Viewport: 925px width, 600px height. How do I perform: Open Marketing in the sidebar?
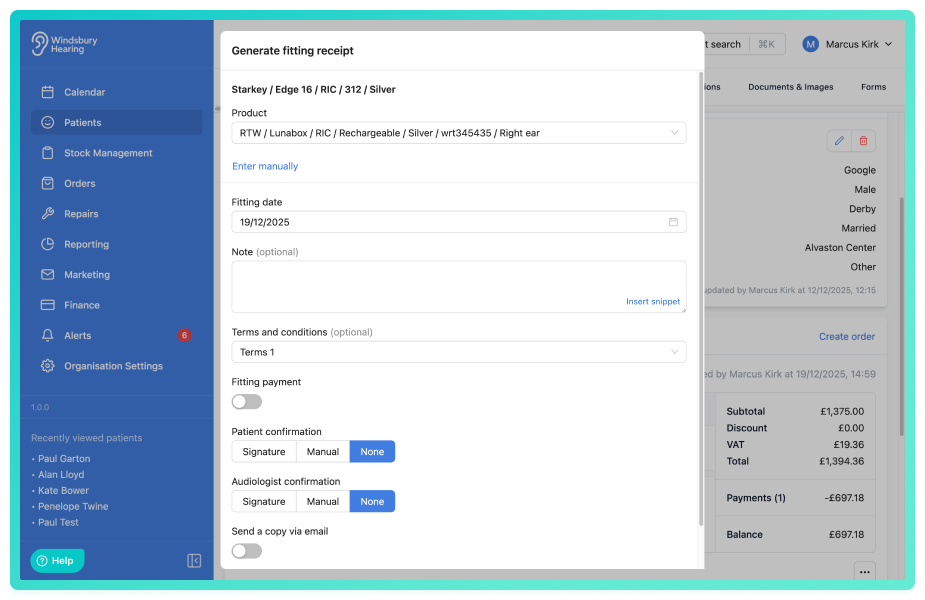116,274
